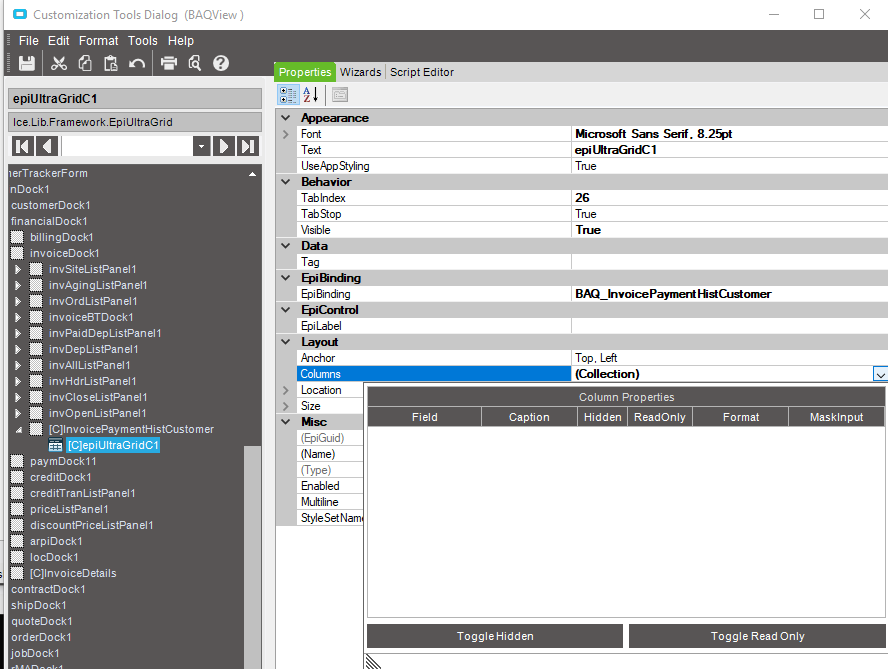
Task: Sort properties alphabetically with A-Z icon
Action: [x=311, y=95]
